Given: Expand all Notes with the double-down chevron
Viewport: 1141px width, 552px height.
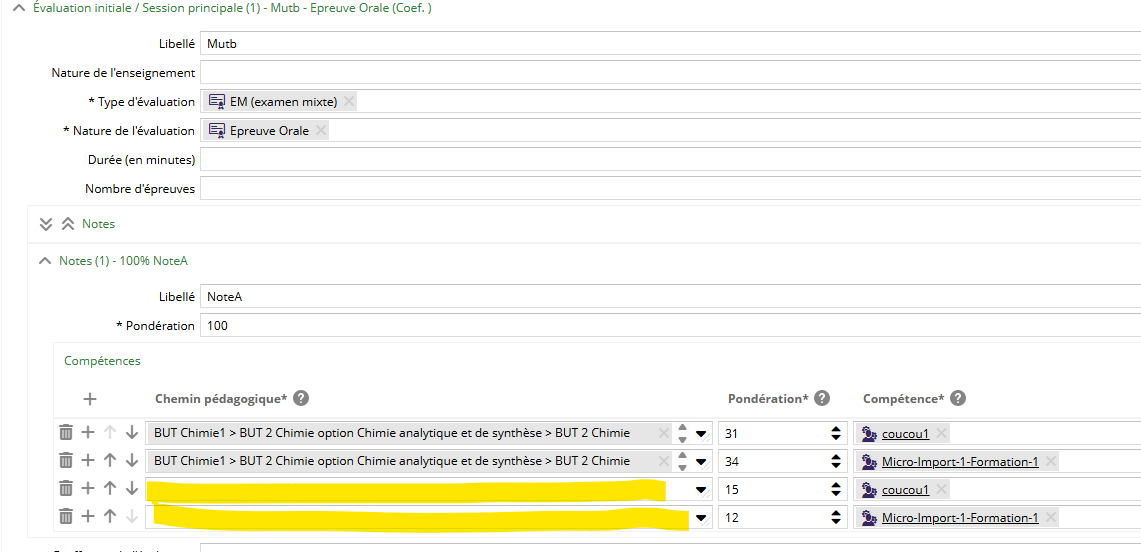Looking at the screenshot, I should pyautogui.click(x=46, y=224).
